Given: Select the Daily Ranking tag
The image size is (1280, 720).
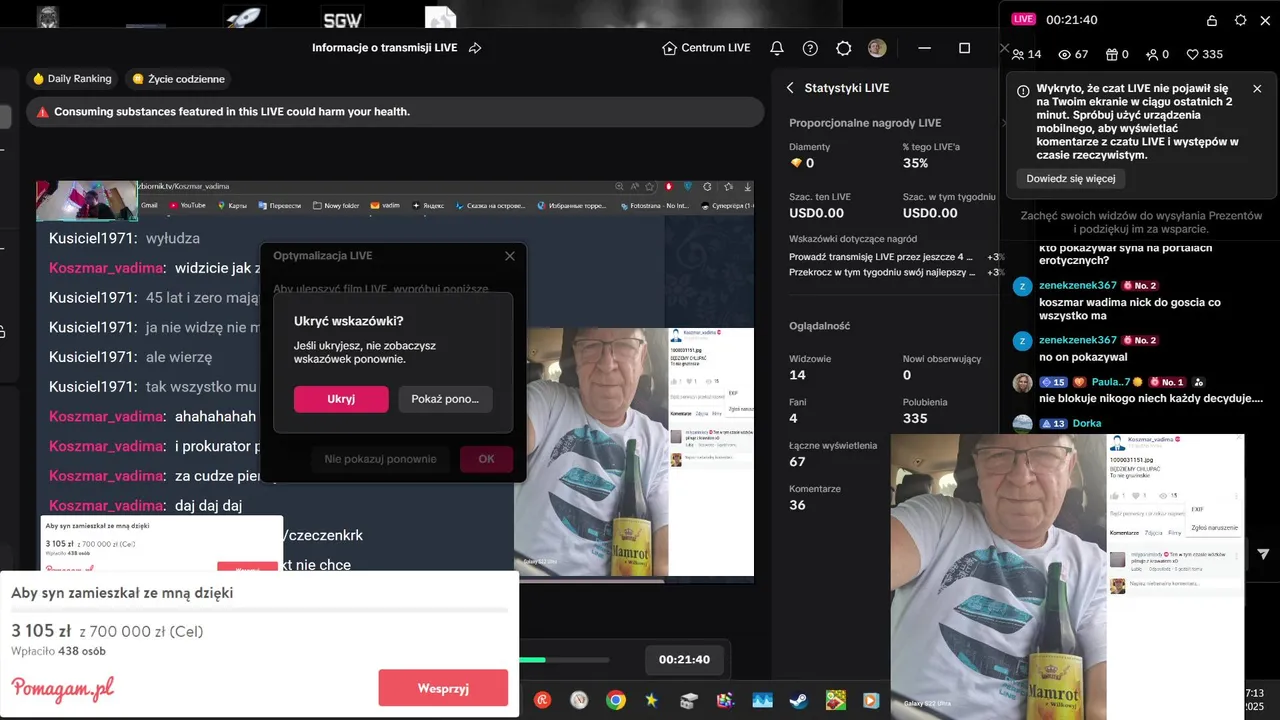Looking at the screenshot, I should point(72,79).
